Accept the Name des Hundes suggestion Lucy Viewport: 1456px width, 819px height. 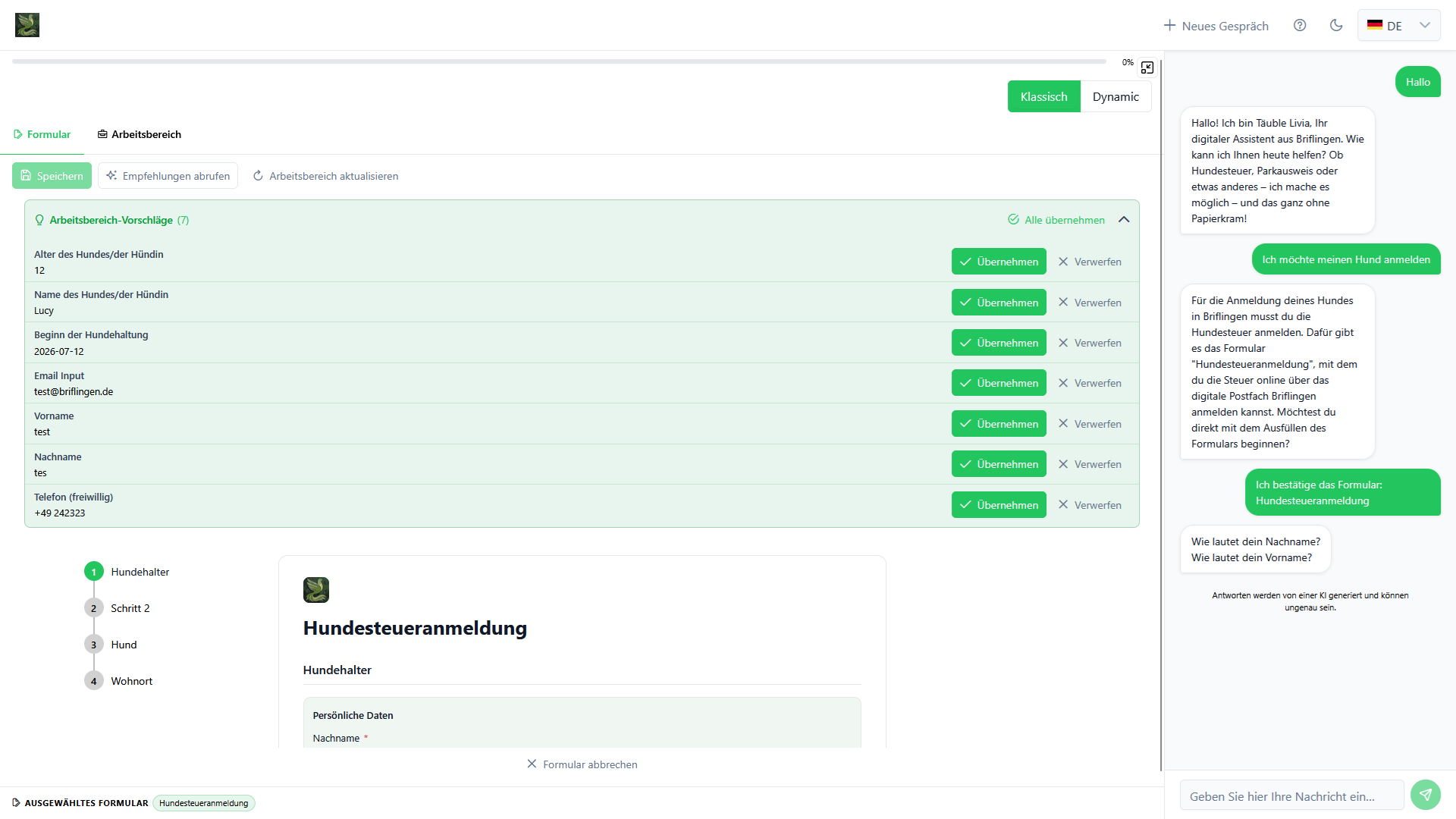point(999,302)
